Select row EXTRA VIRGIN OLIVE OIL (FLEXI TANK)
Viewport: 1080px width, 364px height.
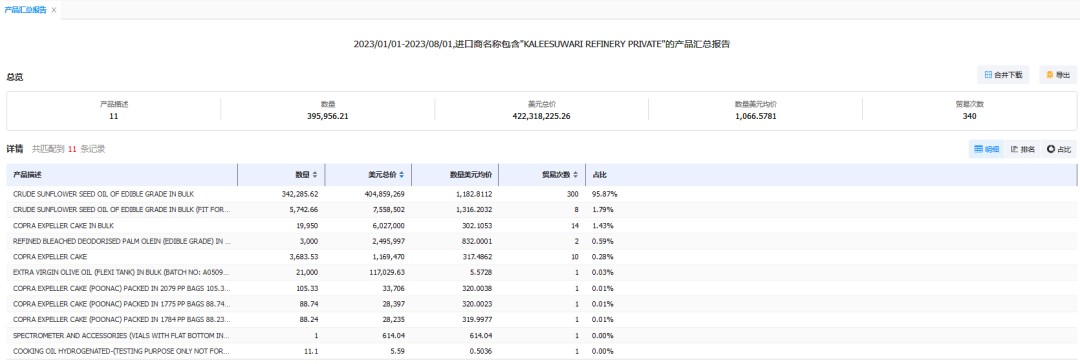[542, 273]
